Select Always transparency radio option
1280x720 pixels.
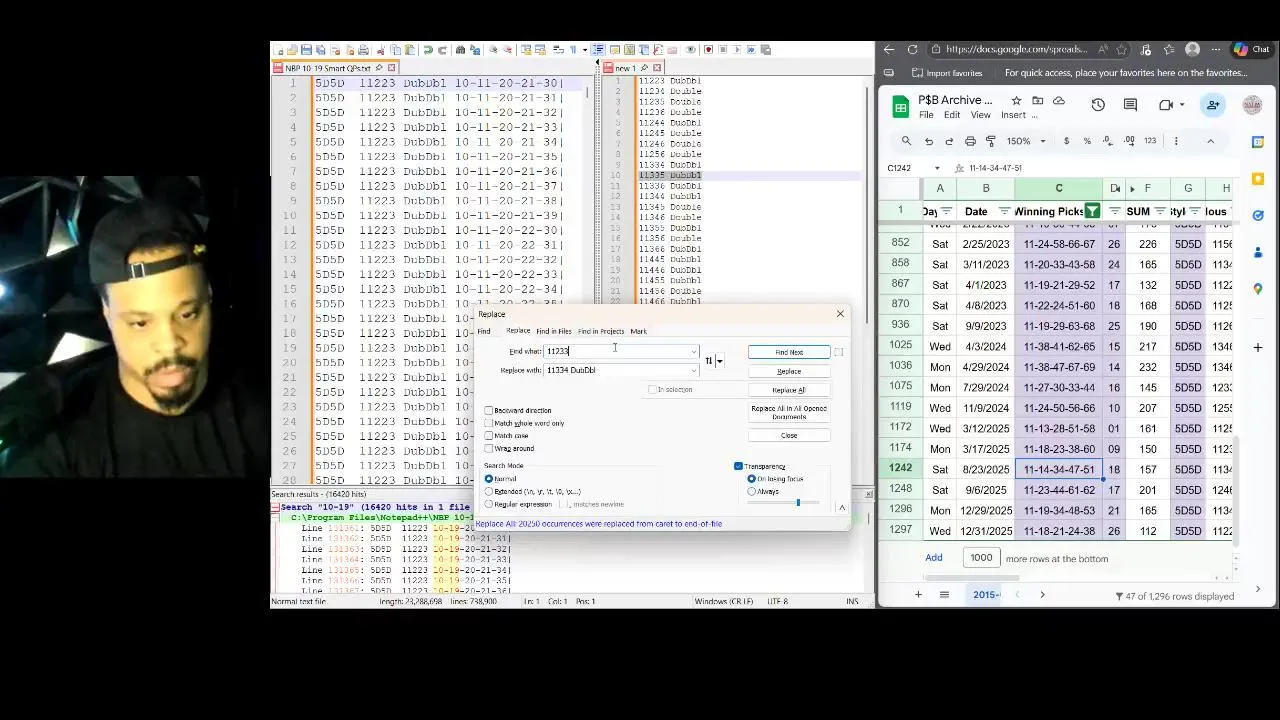(x=752, y=492)
